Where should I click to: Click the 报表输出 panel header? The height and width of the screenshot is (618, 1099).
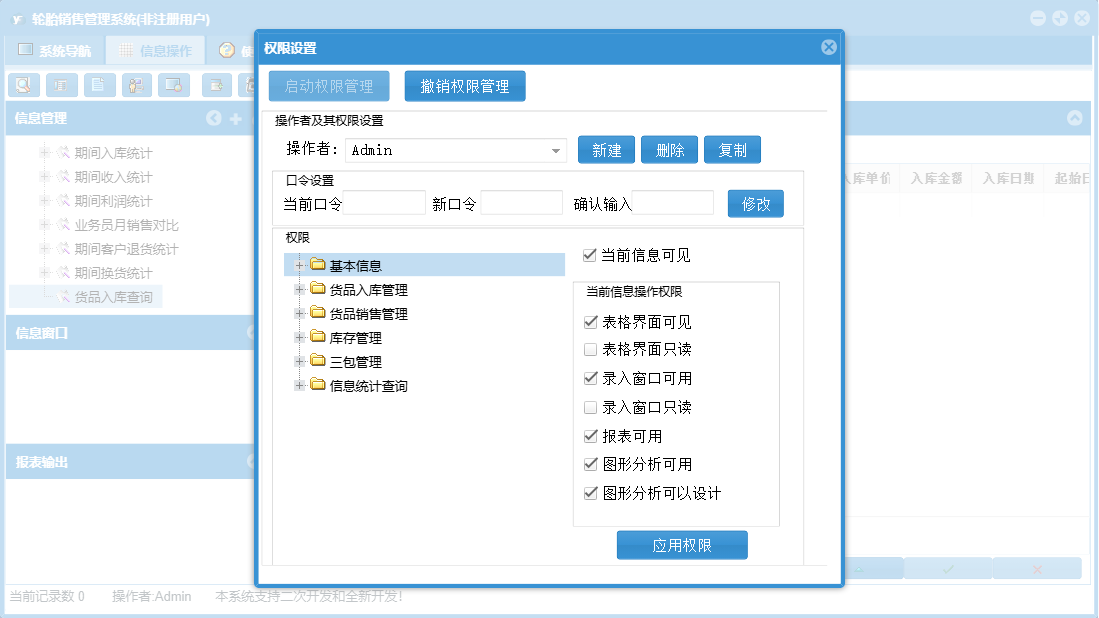[x=130, y=462]
